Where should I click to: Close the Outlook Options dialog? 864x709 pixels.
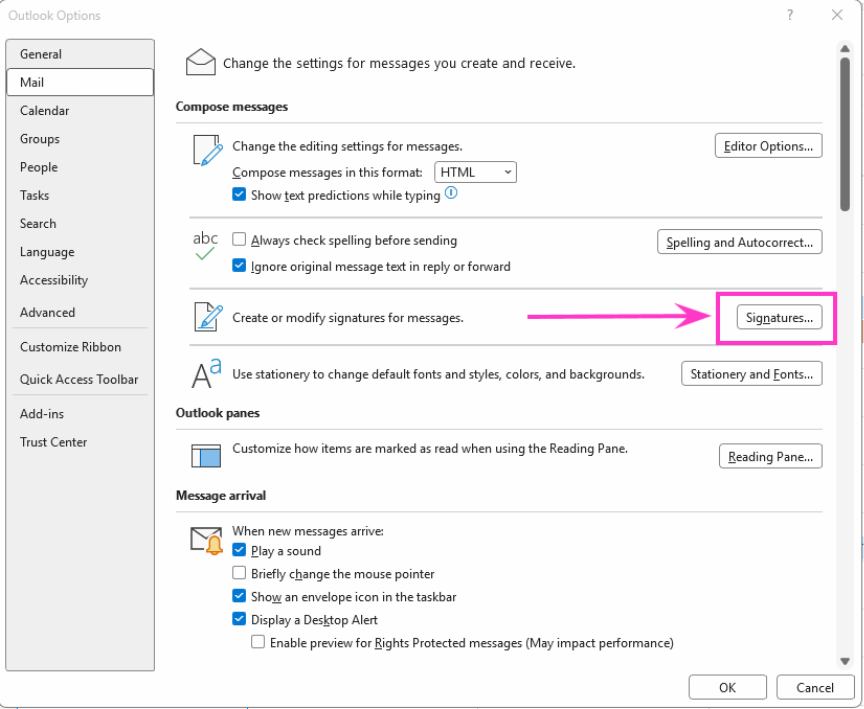point(837,15)
